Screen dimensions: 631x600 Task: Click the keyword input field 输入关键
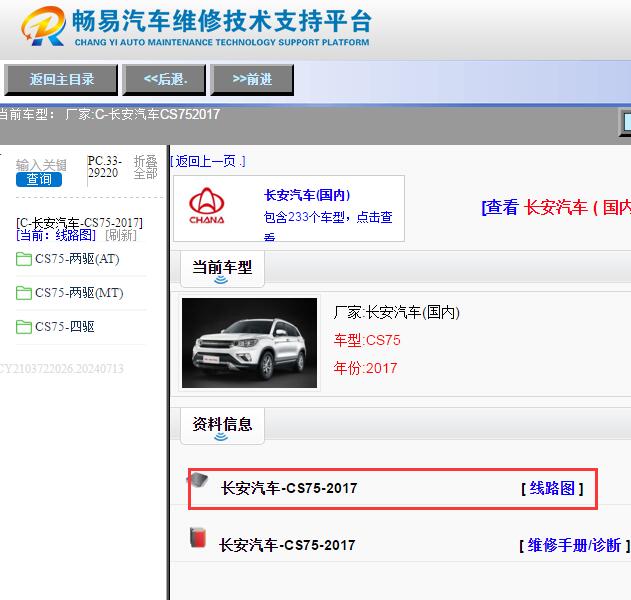[41, 165]
